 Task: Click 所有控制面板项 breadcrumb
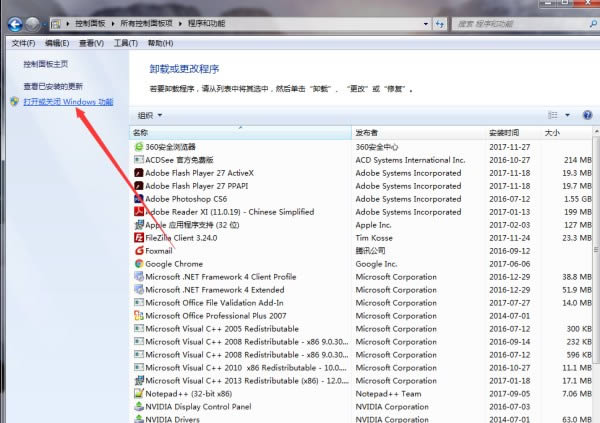pos(146,24)
